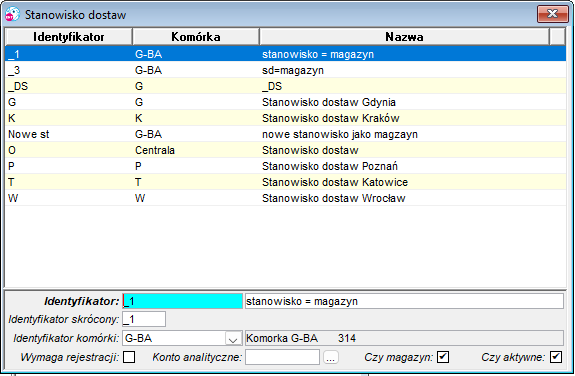The width and height of the screenshot is (575, 376).
Task: Open Identyfikator komórki dropdown arrow
Action: coord(233,339)
